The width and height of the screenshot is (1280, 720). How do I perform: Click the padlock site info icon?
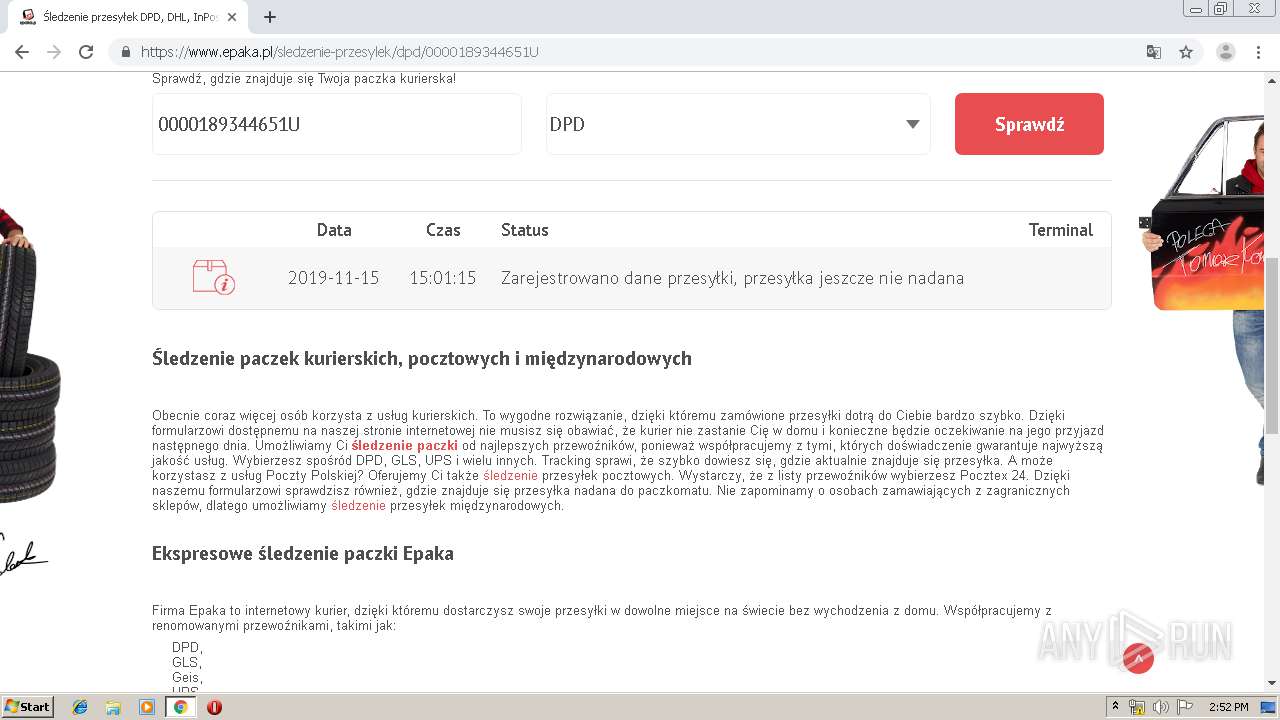pos(126,52)
